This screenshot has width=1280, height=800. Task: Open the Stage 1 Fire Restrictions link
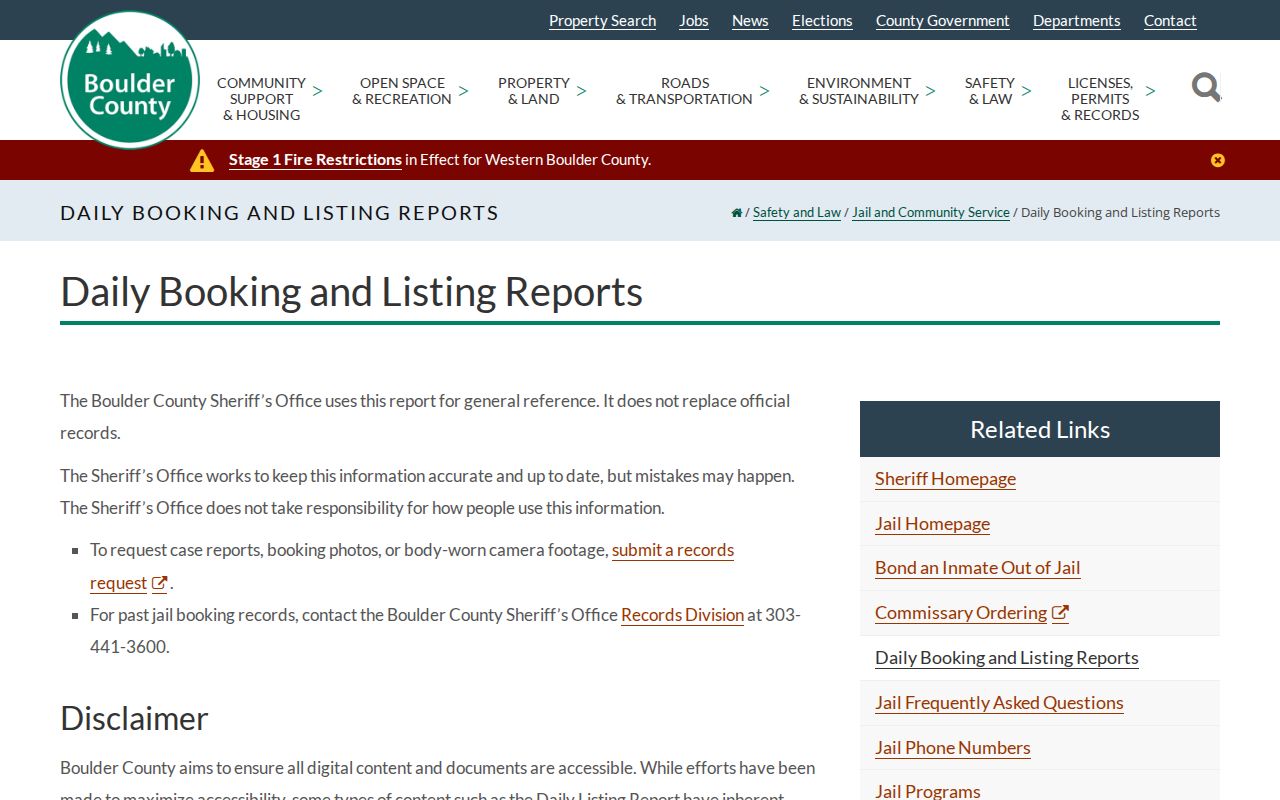click(315, 160)
